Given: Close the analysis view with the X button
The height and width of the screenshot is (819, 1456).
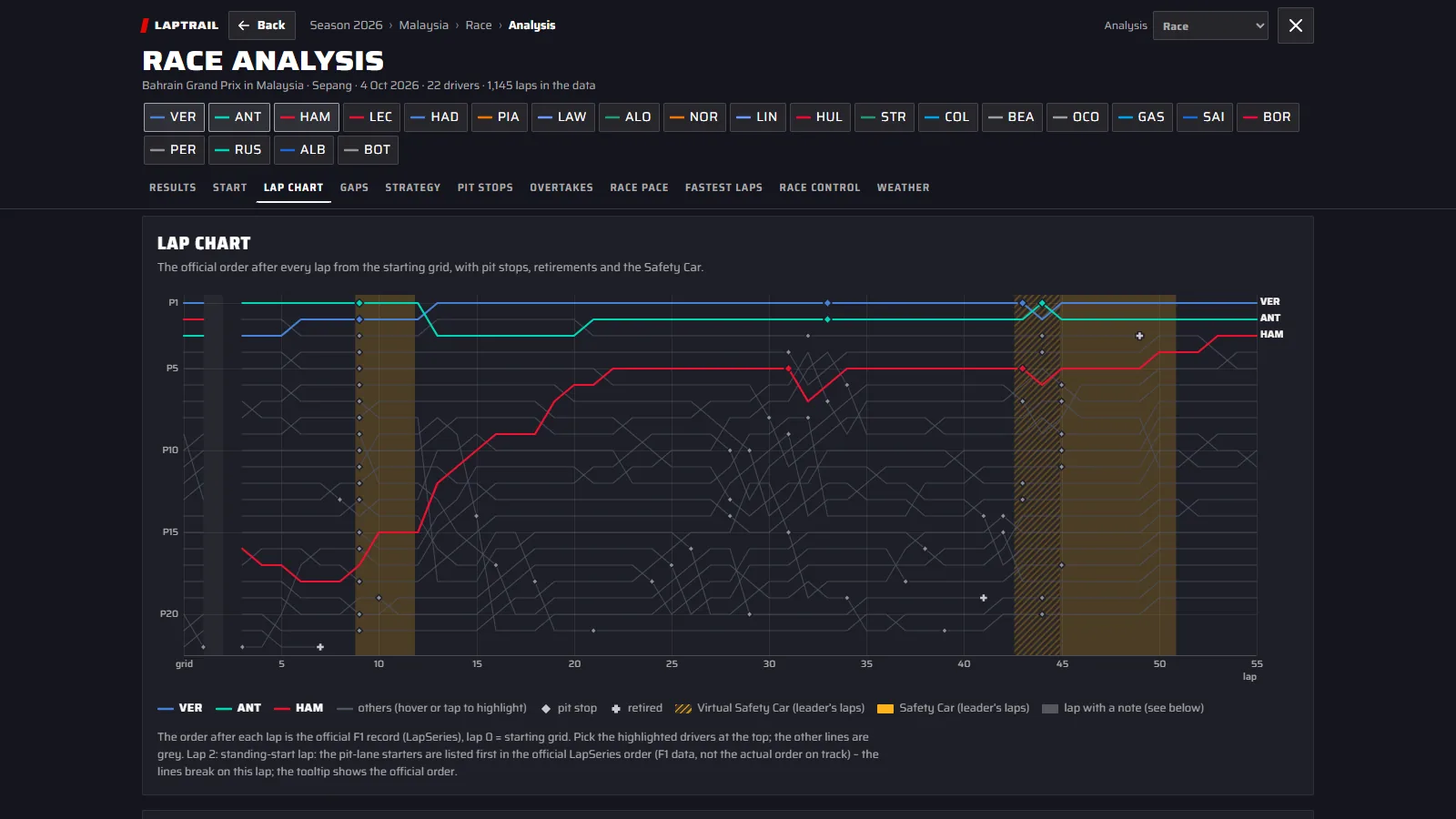Looking at the screenshot, I should [x=1296, y=25].
